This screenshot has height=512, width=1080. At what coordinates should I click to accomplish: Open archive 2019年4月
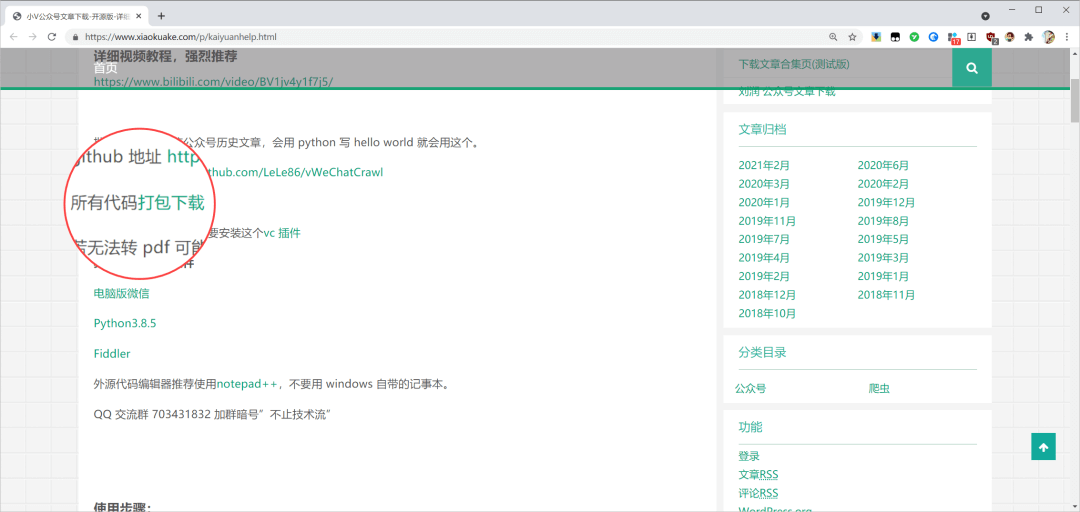764,258
